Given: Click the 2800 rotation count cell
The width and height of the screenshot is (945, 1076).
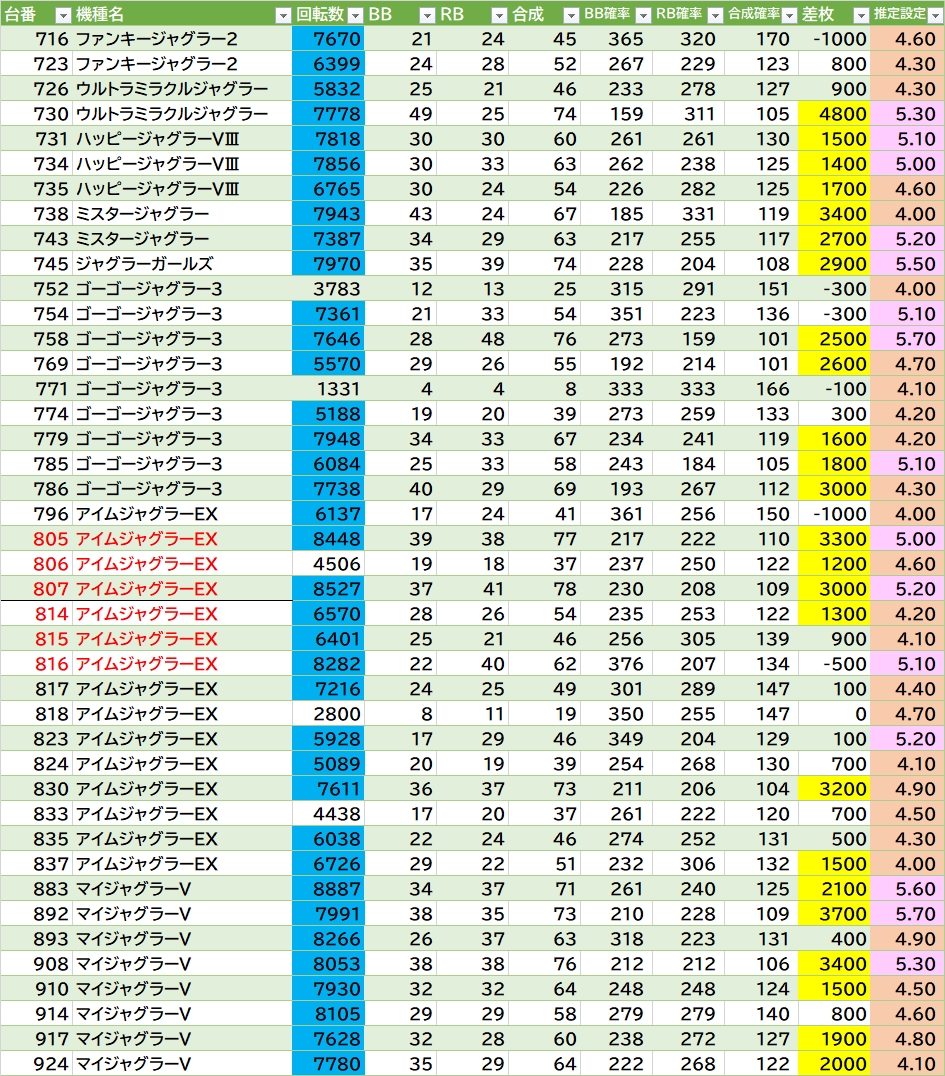Looking at the screenshot, I should (328, 714).
